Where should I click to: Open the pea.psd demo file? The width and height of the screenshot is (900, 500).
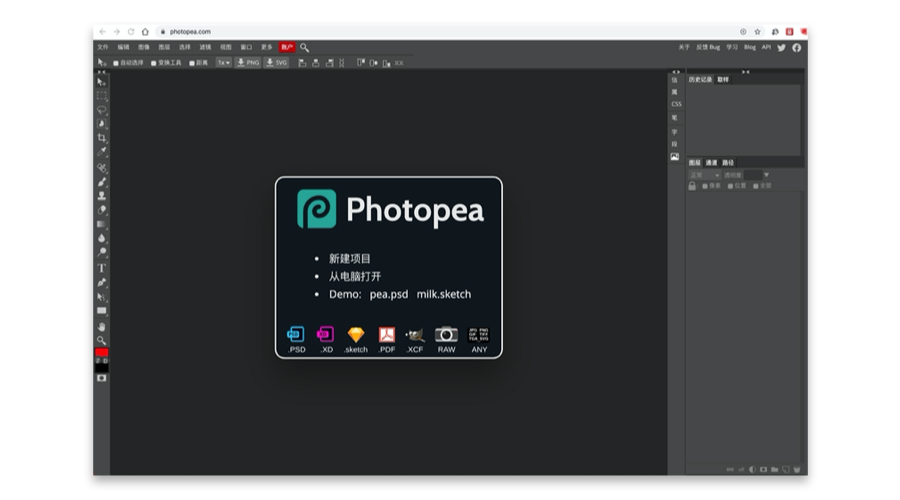[x=389, y=294]
